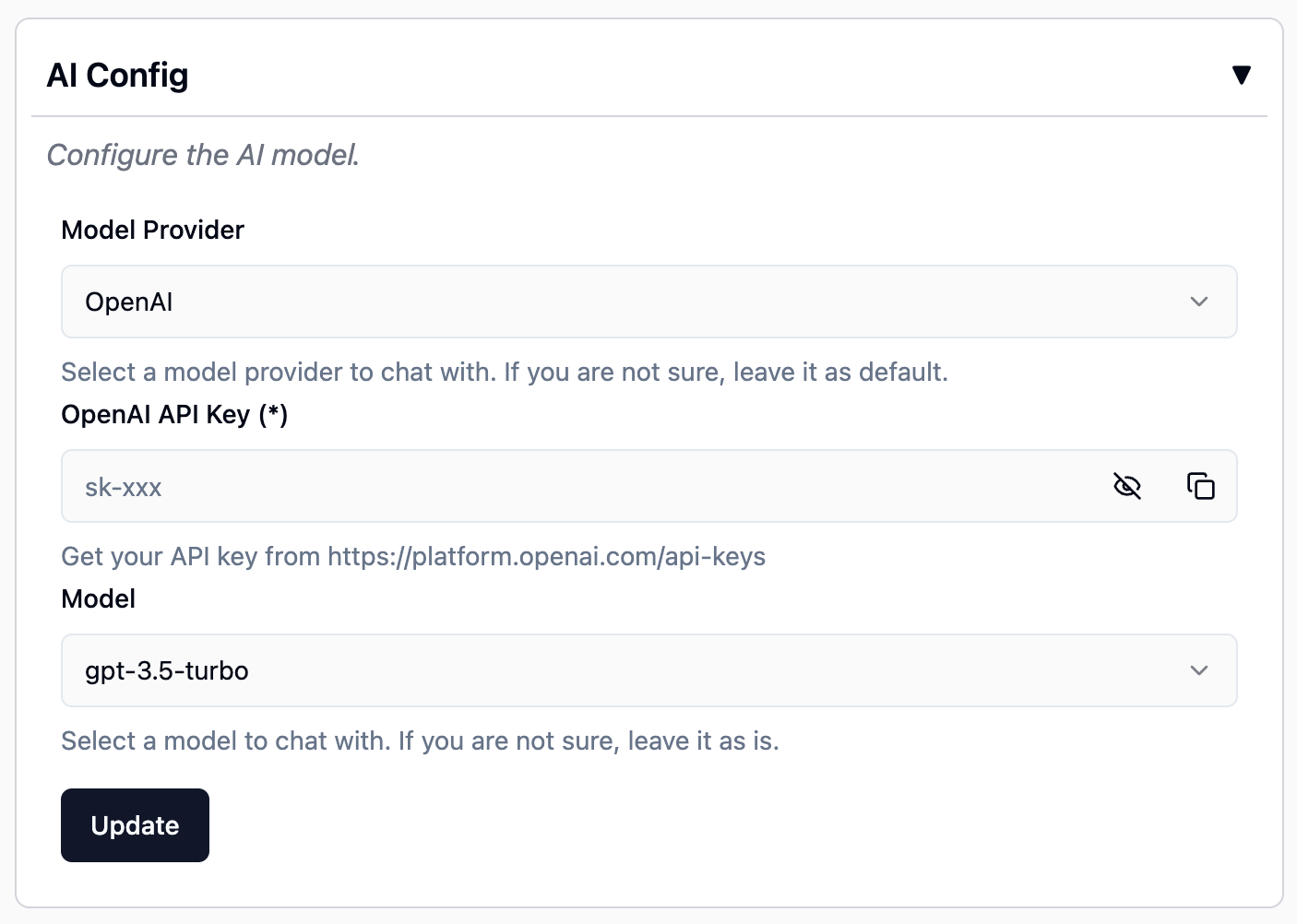Screen dimensions: 1297x924
Task: Click the Model Provider field label
Action: coord(152,230)
